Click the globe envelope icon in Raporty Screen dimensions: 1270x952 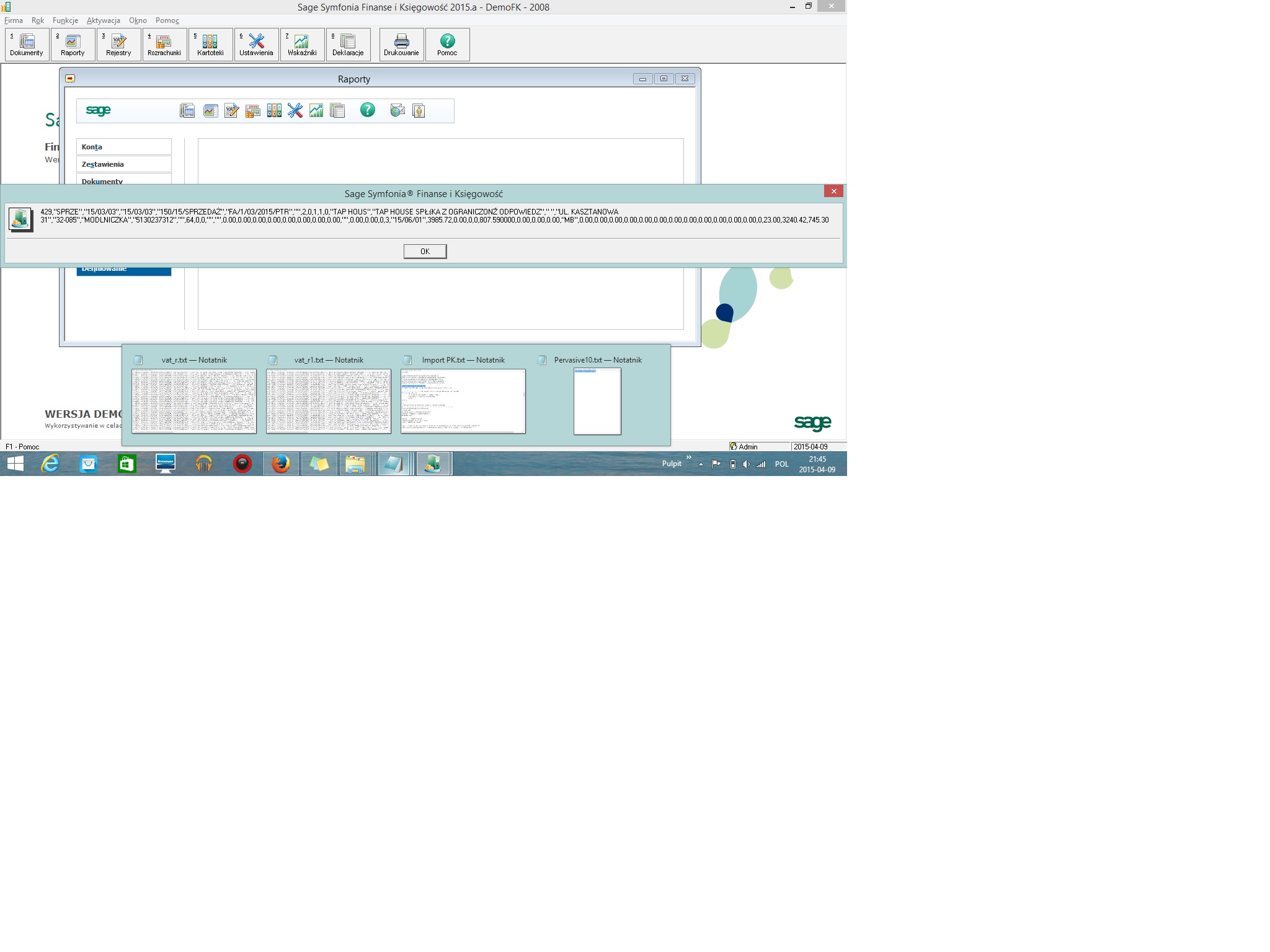point(397,110)
